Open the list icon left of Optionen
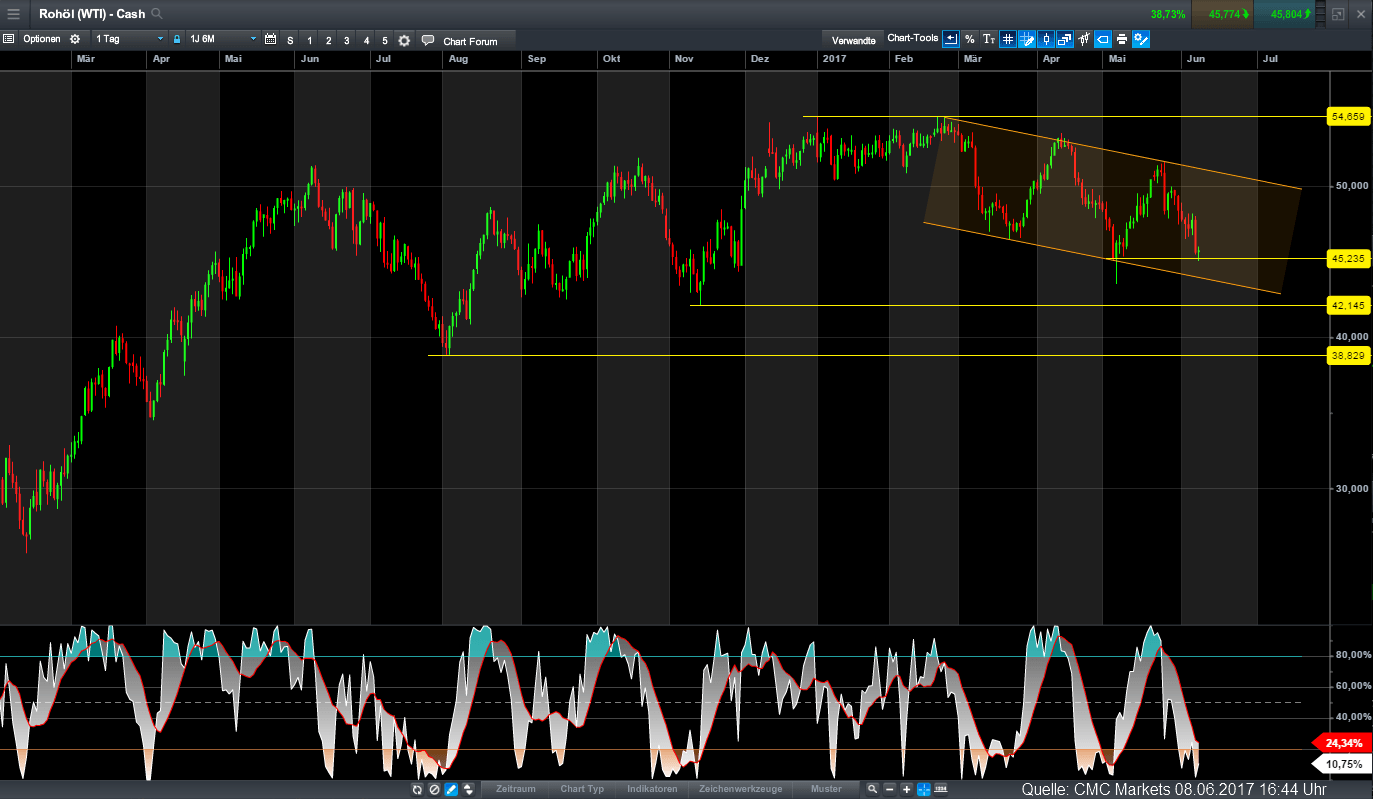Screen dimensions: 1373x799 pyautogui.click(x=8, y=39)
